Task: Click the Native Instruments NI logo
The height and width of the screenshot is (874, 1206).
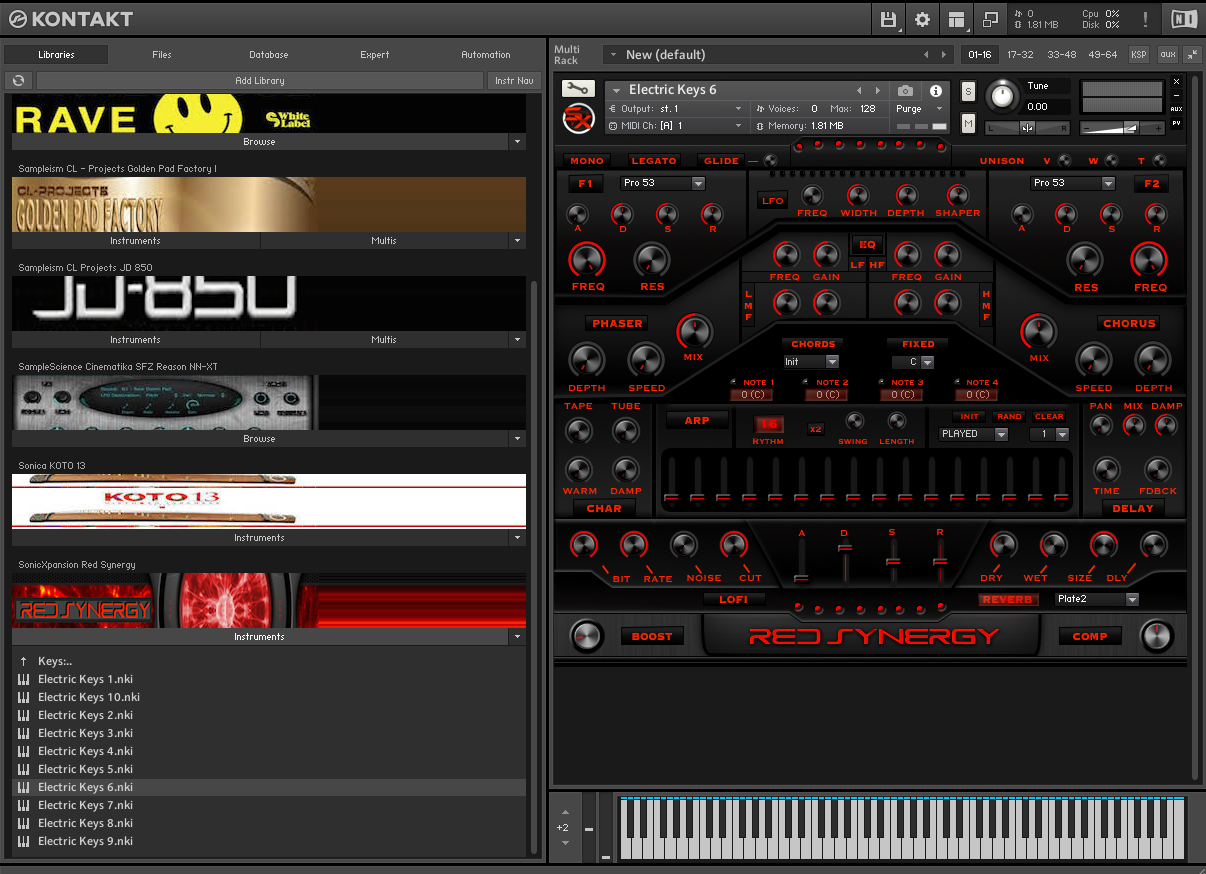Action: 1183,19
